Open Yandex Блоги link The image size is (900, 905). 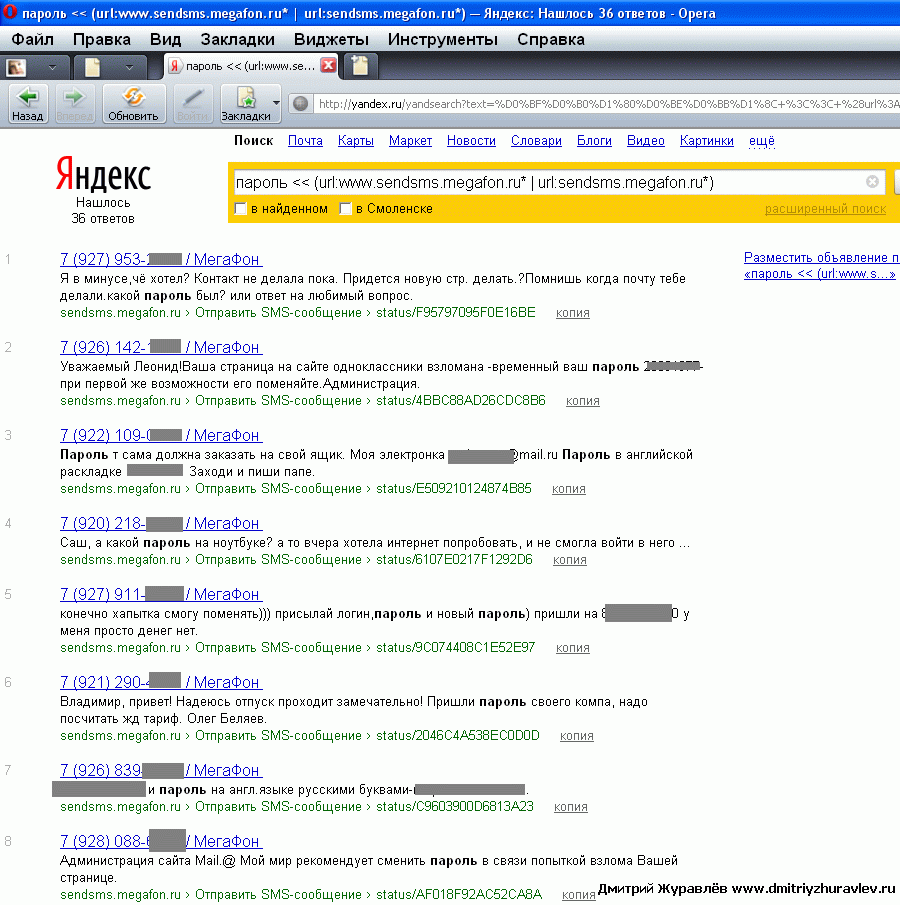[x=594, y=141]
